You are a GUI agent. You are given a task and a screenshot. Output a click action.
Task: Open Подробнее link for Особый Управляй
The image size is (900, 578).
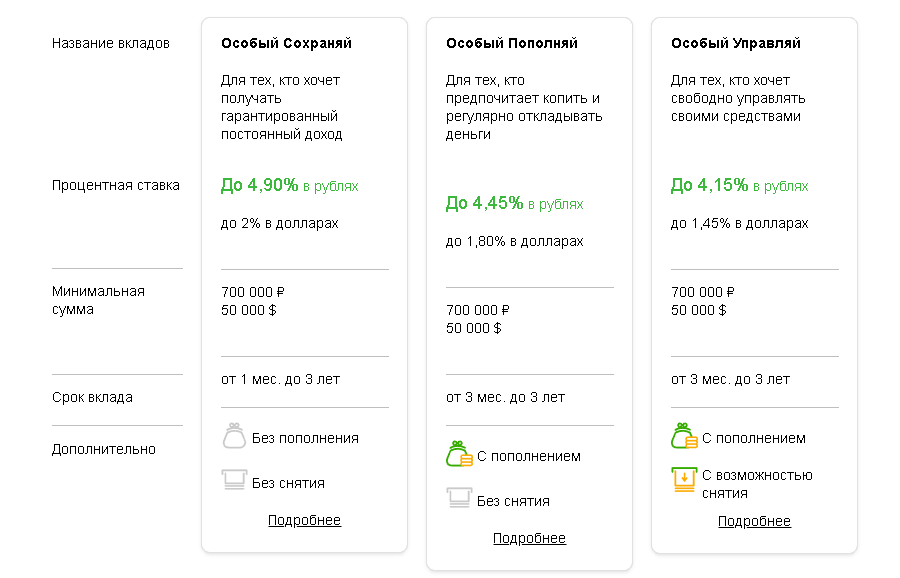[x=754, y=521]
